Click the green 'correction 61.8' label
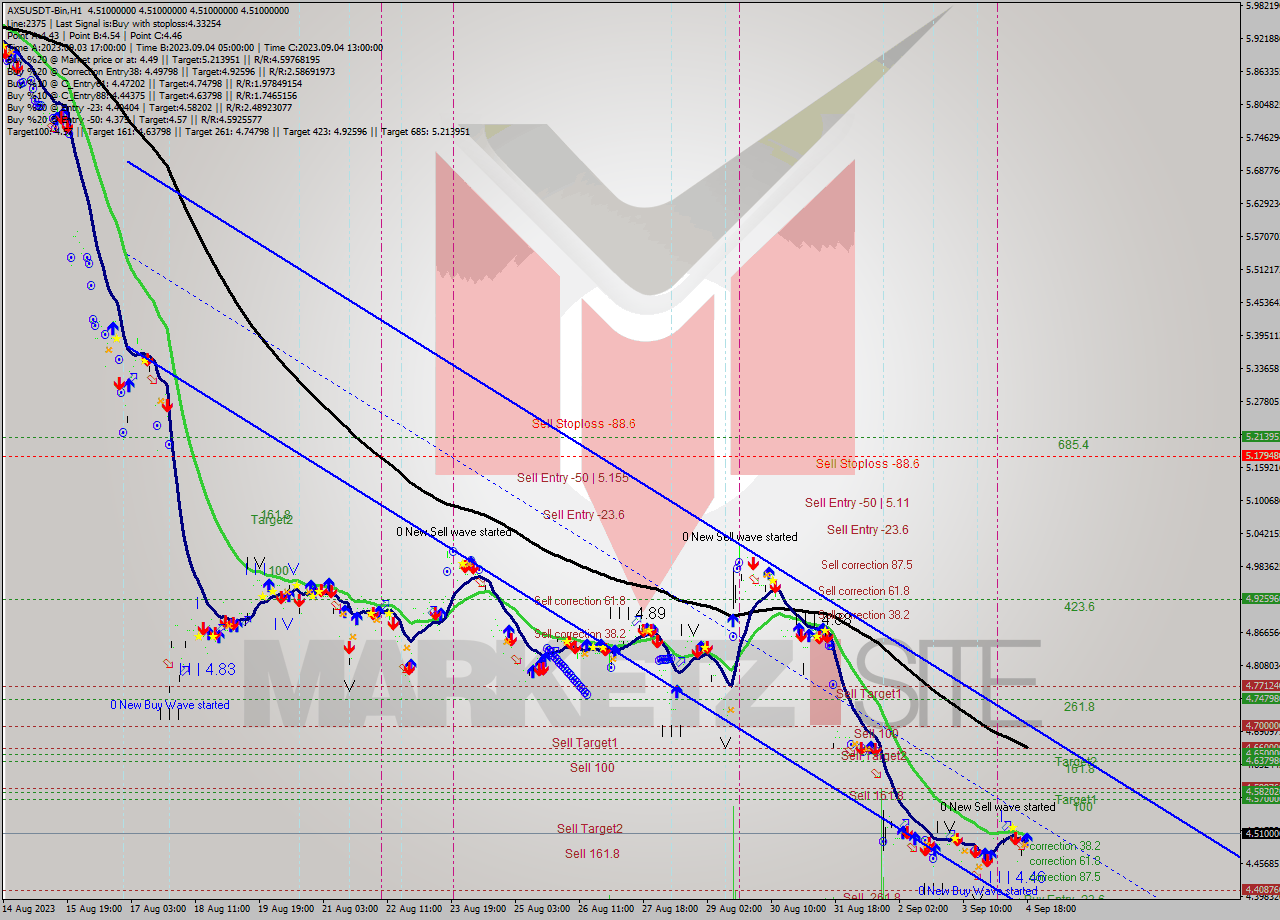Screen dimensions: 1280x920 click(x=1065, y=861)
